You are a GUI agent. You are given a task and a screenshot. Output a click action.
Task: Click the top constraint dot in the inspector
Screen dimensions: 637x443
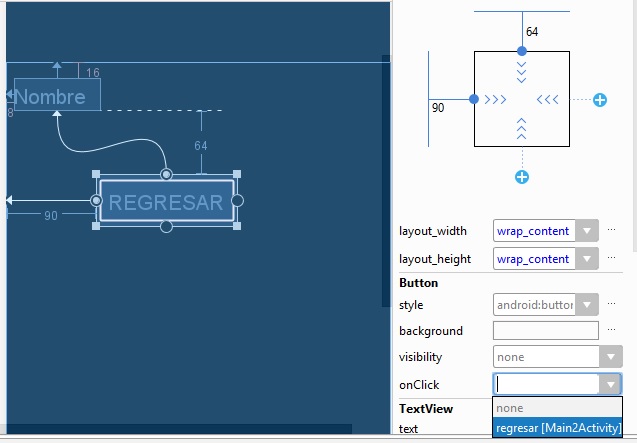click(x=521, y=51)
